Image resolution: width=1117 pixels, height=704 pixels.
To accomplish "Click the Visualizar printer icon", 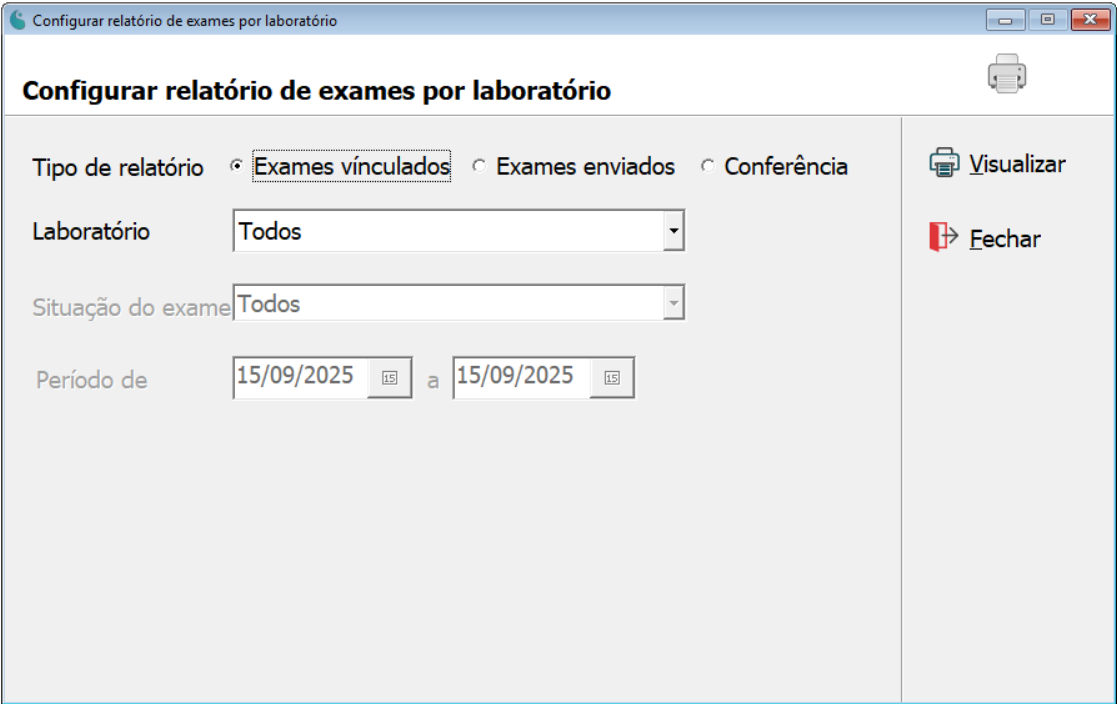I will click(x=944, y=162).
